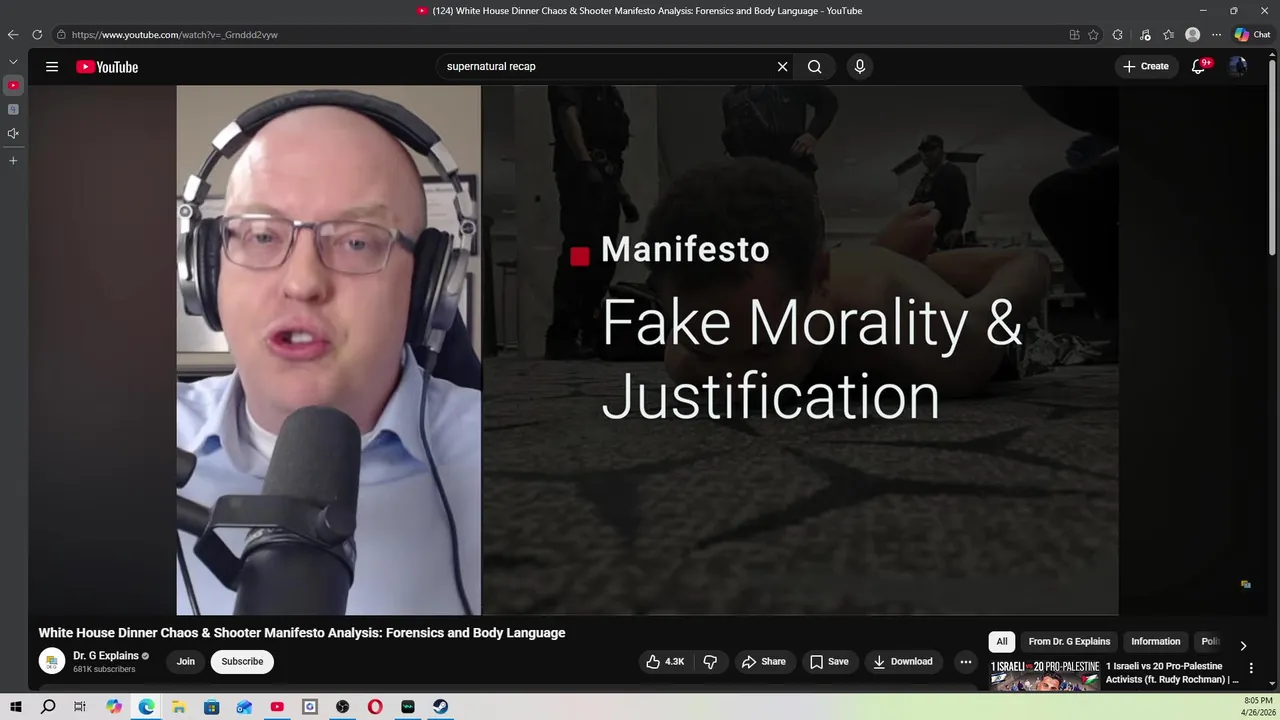Screen dimensions: 1280x720
Task: Open media control music icon
Action: (1145, 35)
